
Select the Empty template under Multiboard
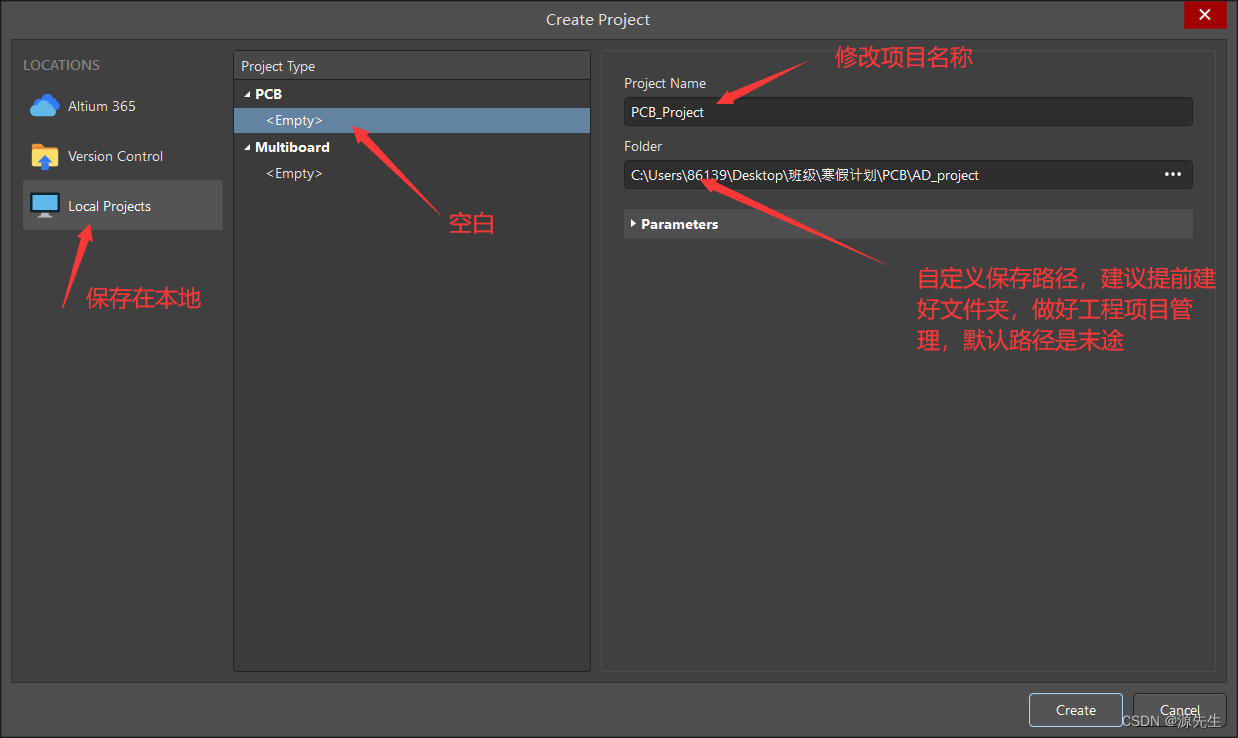pyautogui.click(x=412, y=173)
